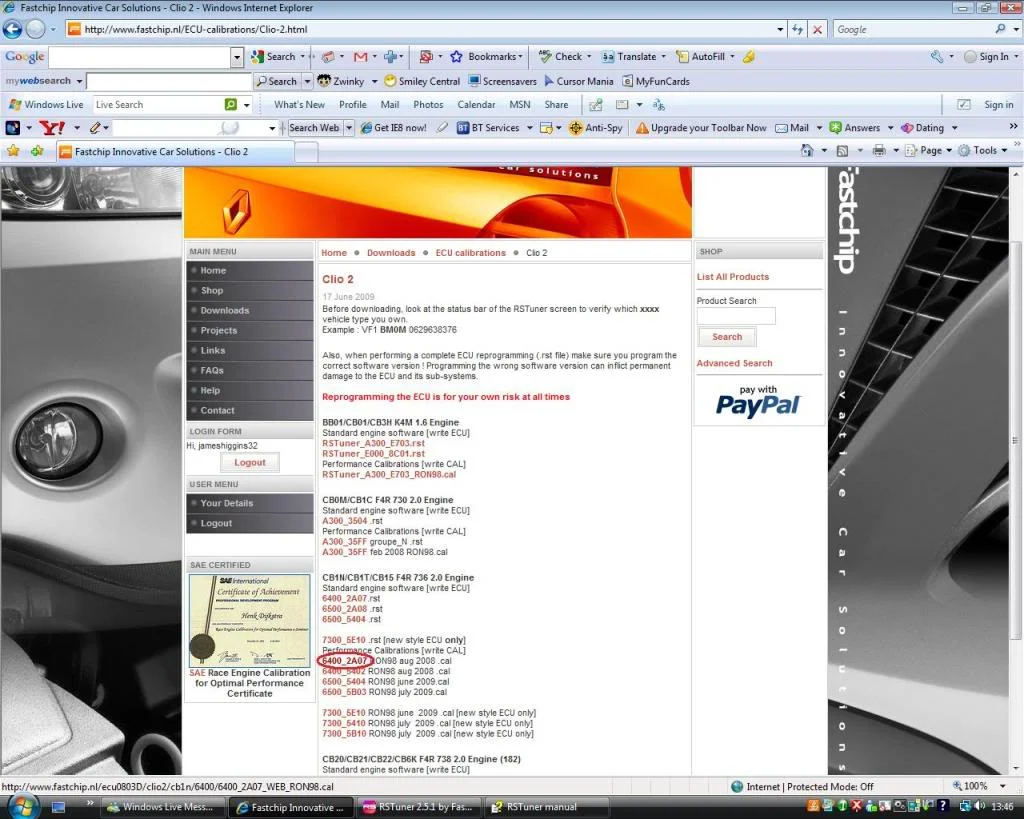This screenshot has height=819, width=1024.
Task: Click the Google toolbar wrench settings icon
Action: [x=936, y=57]
